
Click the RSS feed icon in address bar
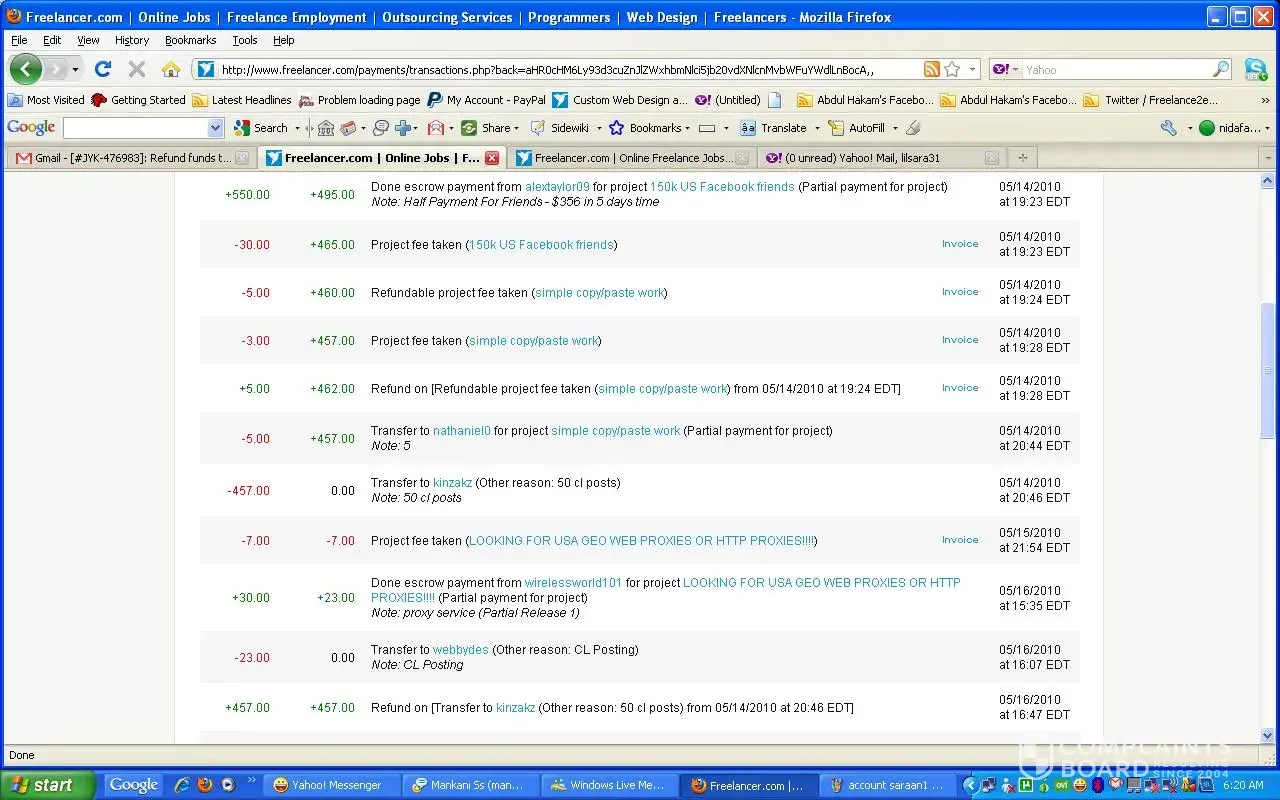coord(931,69)
